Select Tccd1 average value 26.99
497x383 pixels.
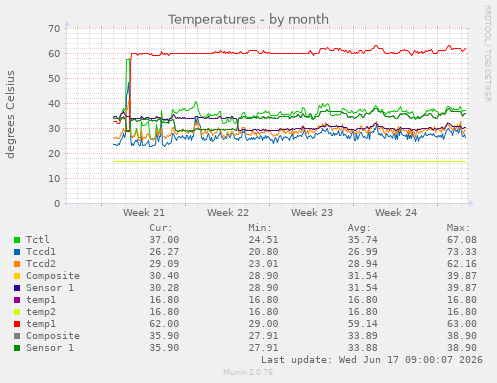coord(363,252)
